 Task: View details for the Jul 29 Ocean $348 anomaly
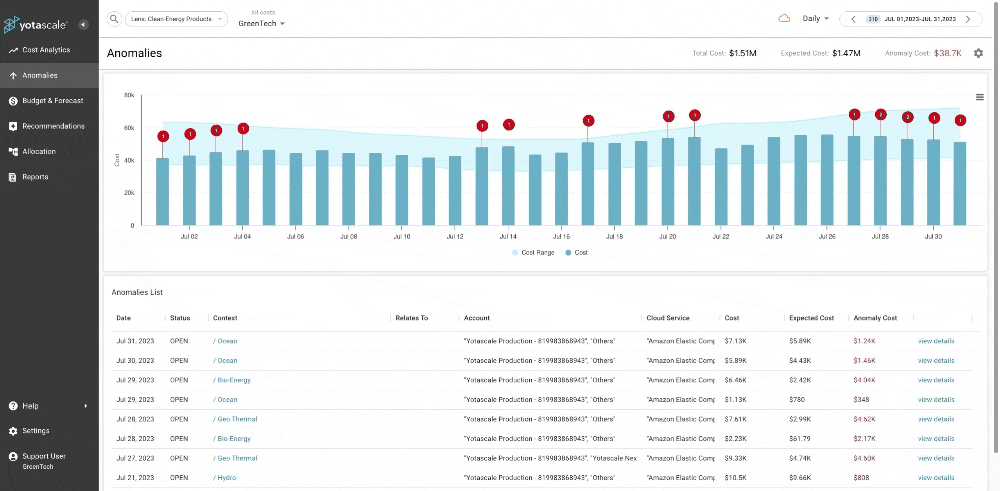936,400
